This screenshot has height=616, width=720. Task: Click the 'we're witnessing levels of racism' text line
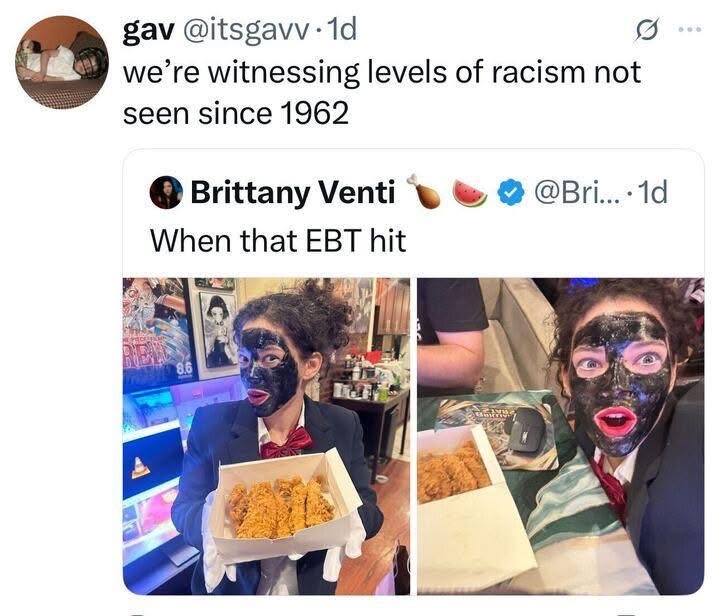tap(382, 72)
